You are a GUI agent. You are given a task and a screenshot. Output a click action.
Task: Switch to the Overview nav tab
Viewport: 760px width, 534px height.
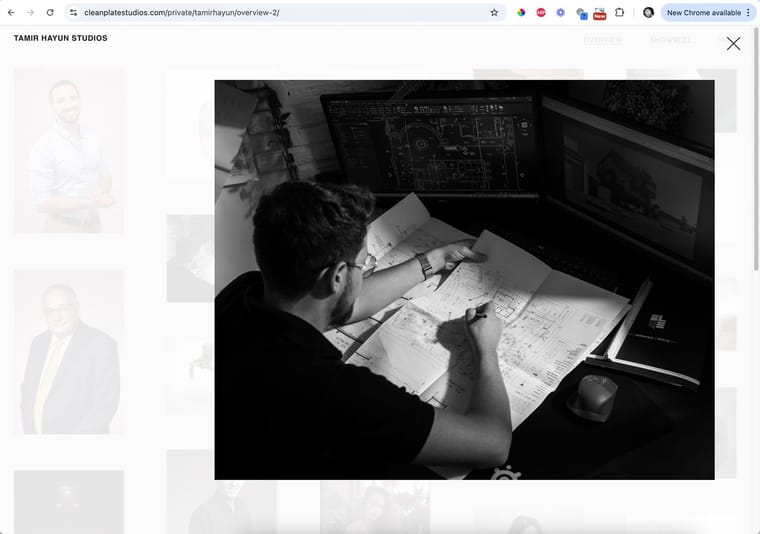coord(603,41)
